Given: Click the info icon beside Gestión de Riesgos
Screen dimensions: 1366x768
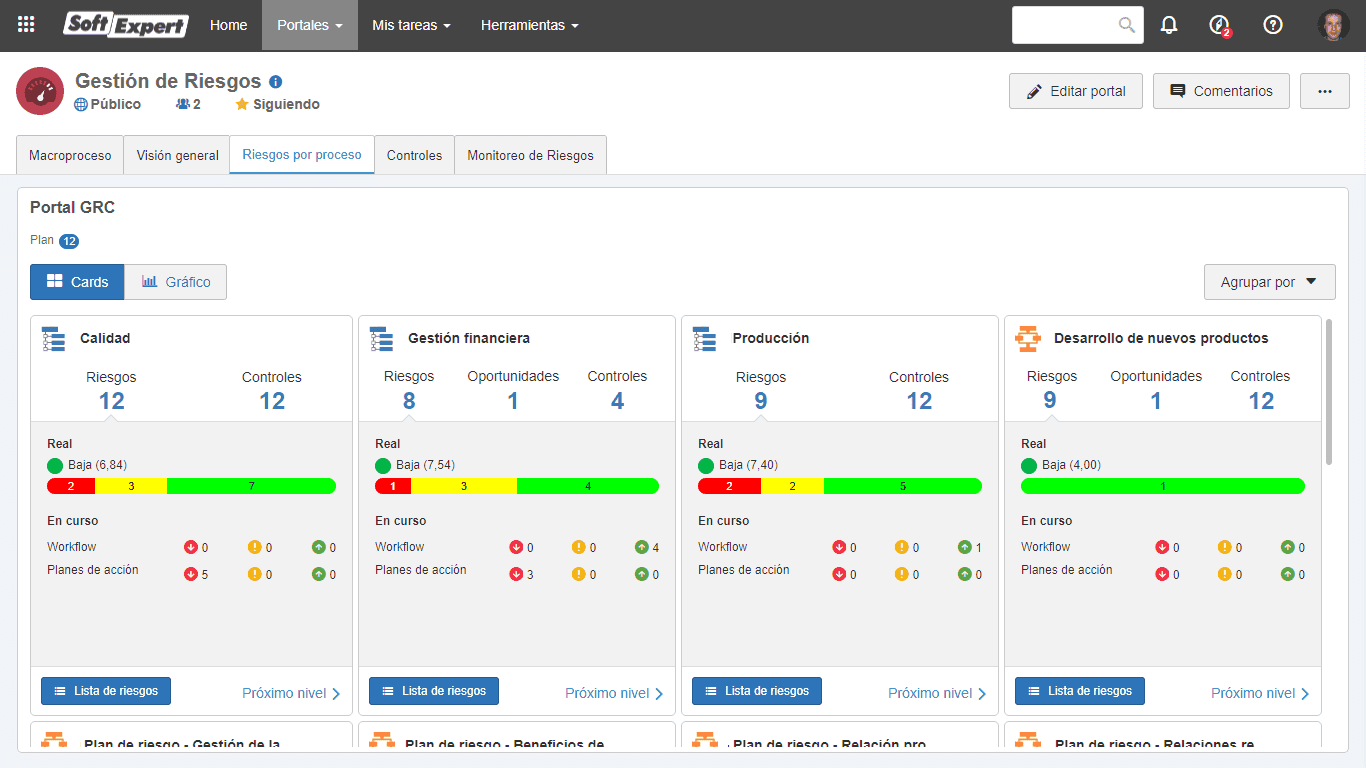Looking at the screenshot, I should [276, 82].
